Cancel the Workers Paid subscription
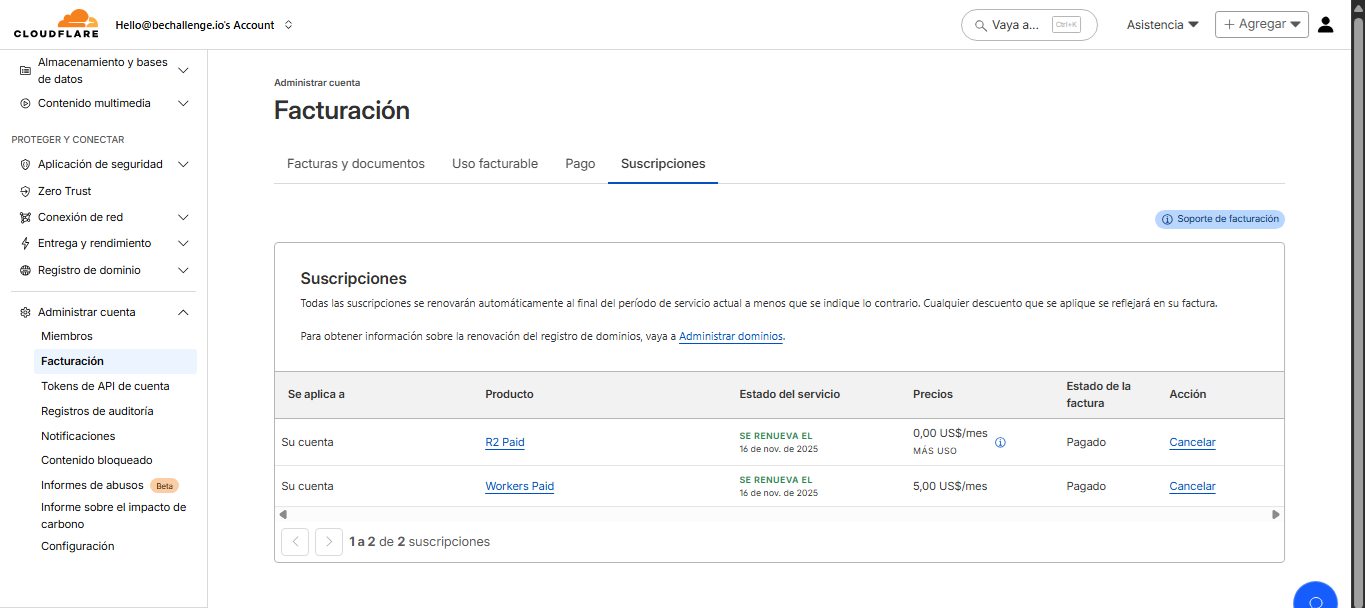This screenshot has width=1365, height=608. click(1192, 486)
